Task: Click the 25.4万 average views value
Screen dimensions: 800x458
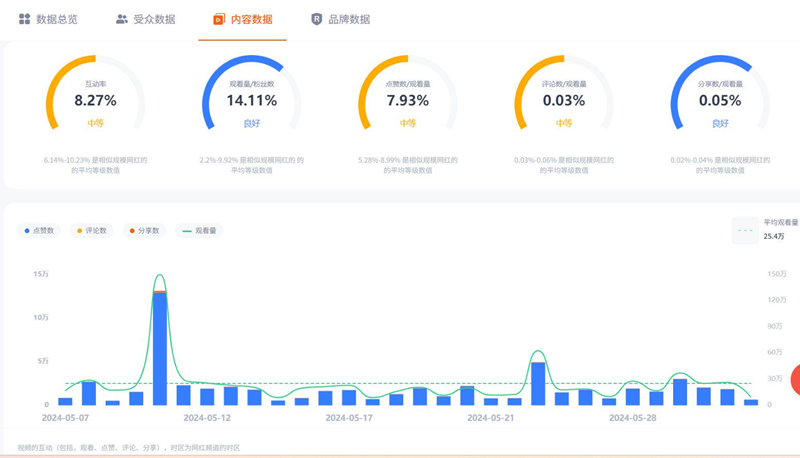Action: coord(774,237)
